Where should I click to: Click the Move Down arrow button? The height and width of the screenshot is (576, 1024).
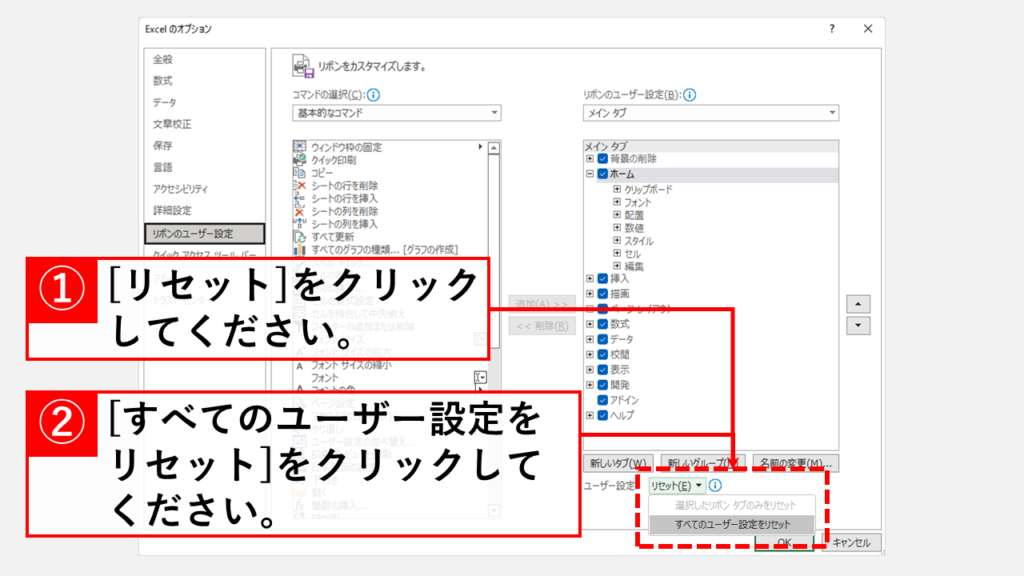coord(858,325)
